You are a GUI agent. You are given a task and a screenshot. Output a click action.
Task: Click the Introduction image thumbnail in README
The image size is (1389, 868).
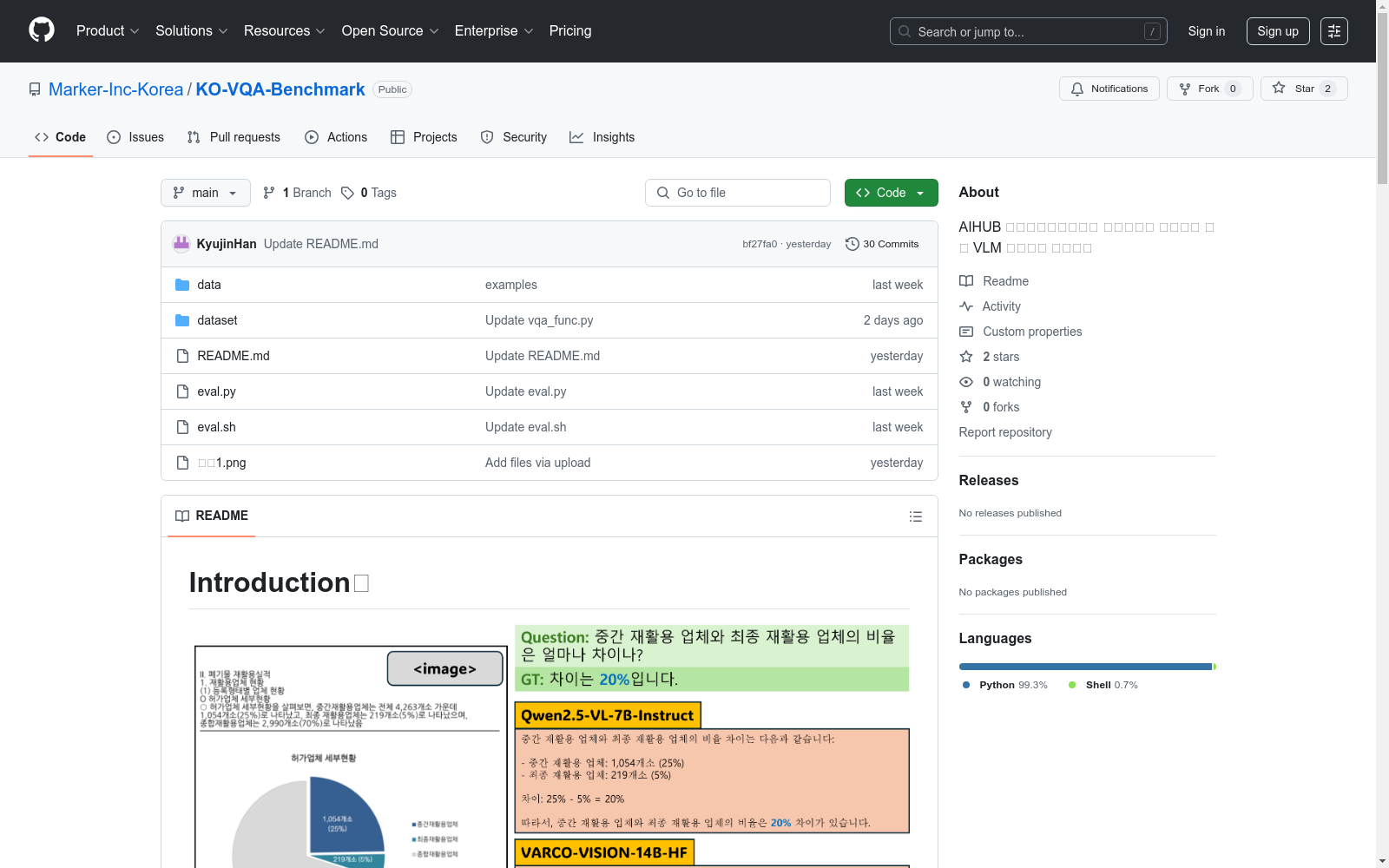coord(549,746)
